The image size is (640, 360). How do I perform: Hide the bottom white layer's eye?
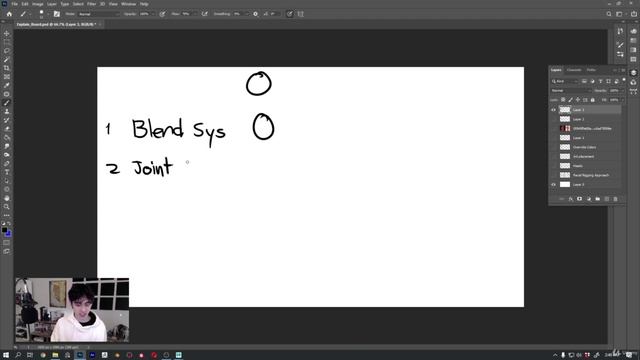point(553,184)
